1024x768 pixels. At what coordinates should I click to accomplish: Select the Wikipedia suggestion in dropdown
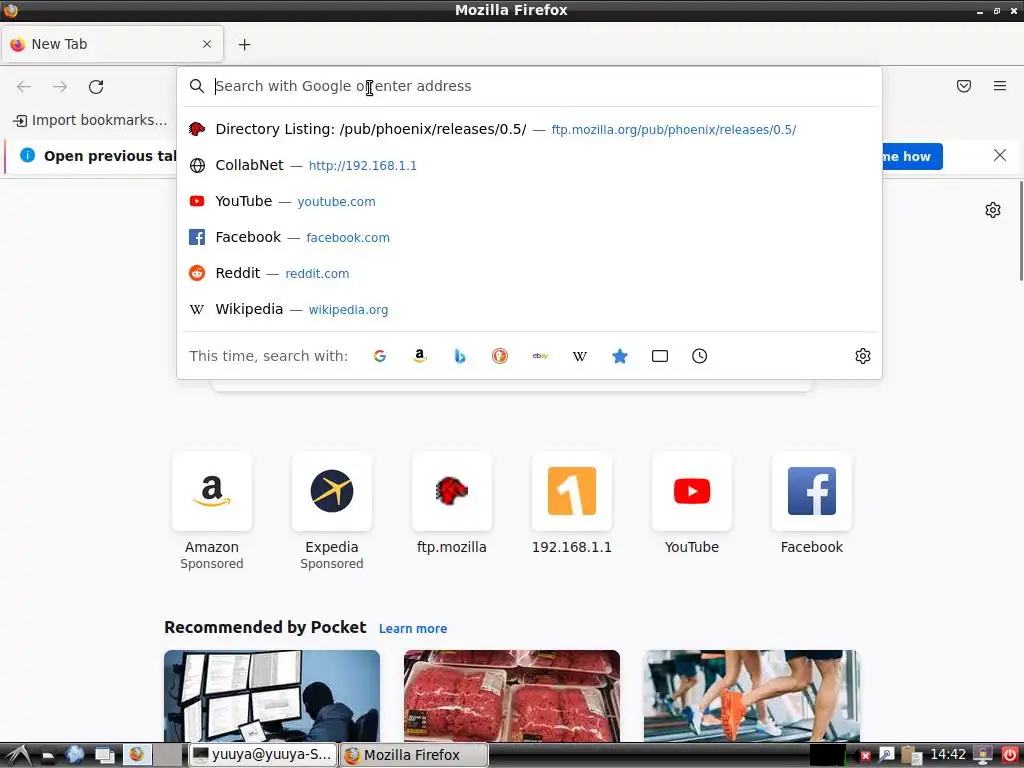coord(529,309)
